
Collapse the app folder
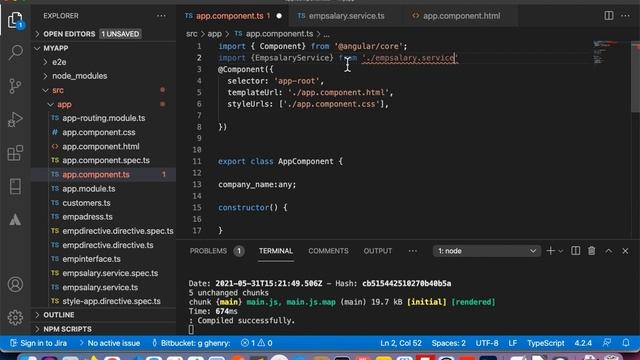click(104, 104)
